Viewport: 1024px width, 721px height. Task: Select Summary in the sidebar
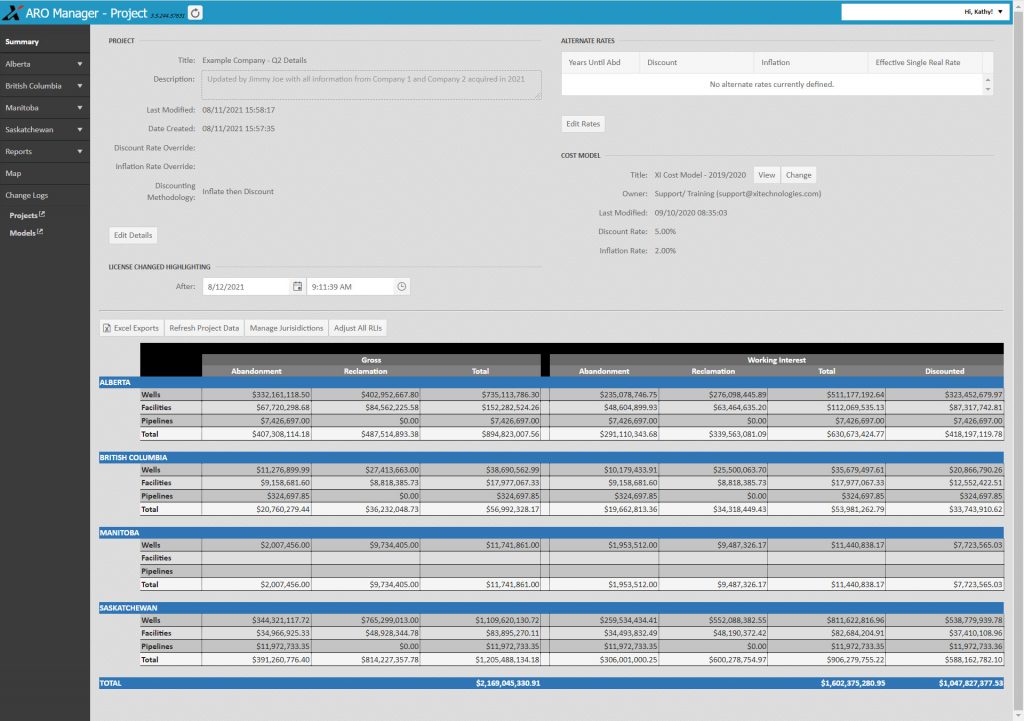[x=44, y=42]
